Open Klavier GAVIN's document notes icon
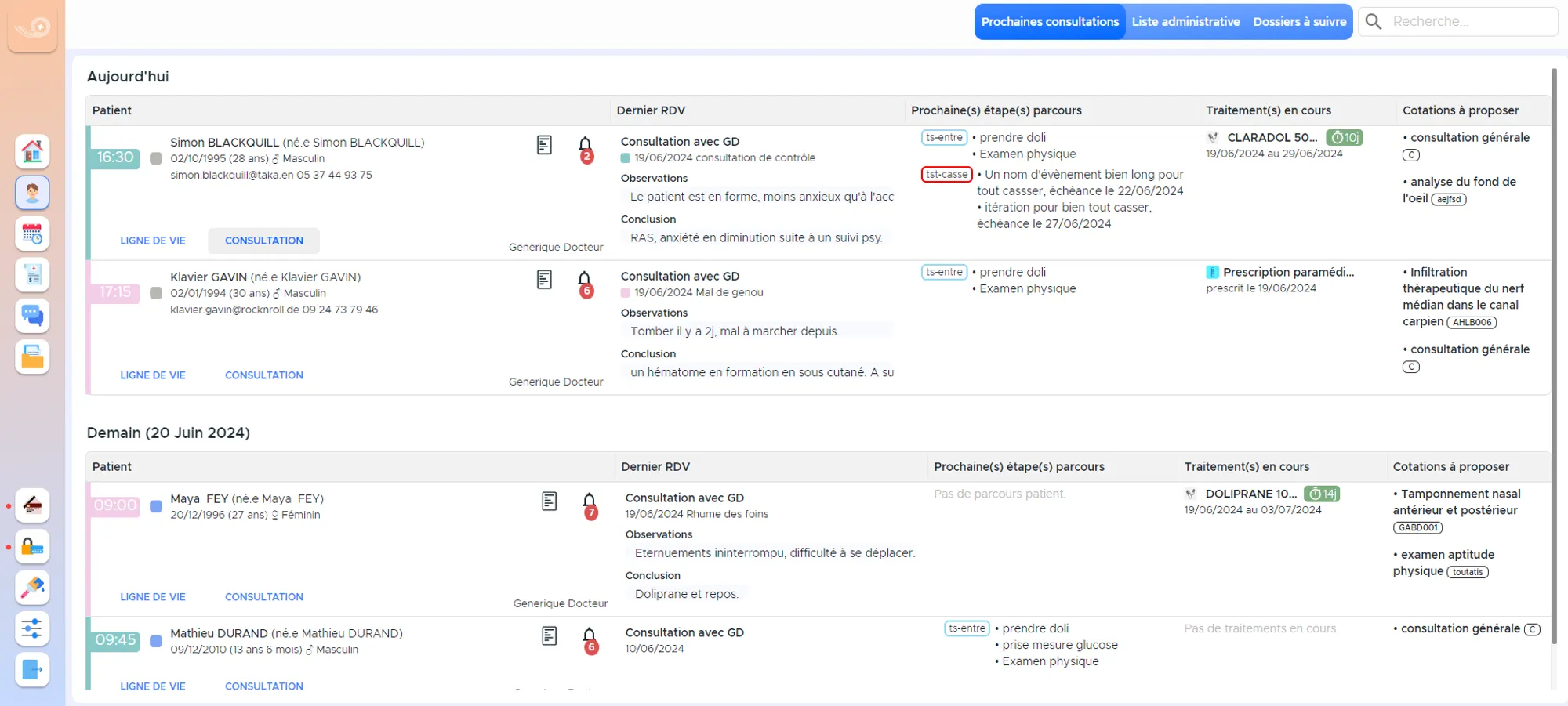 point(544,280)
